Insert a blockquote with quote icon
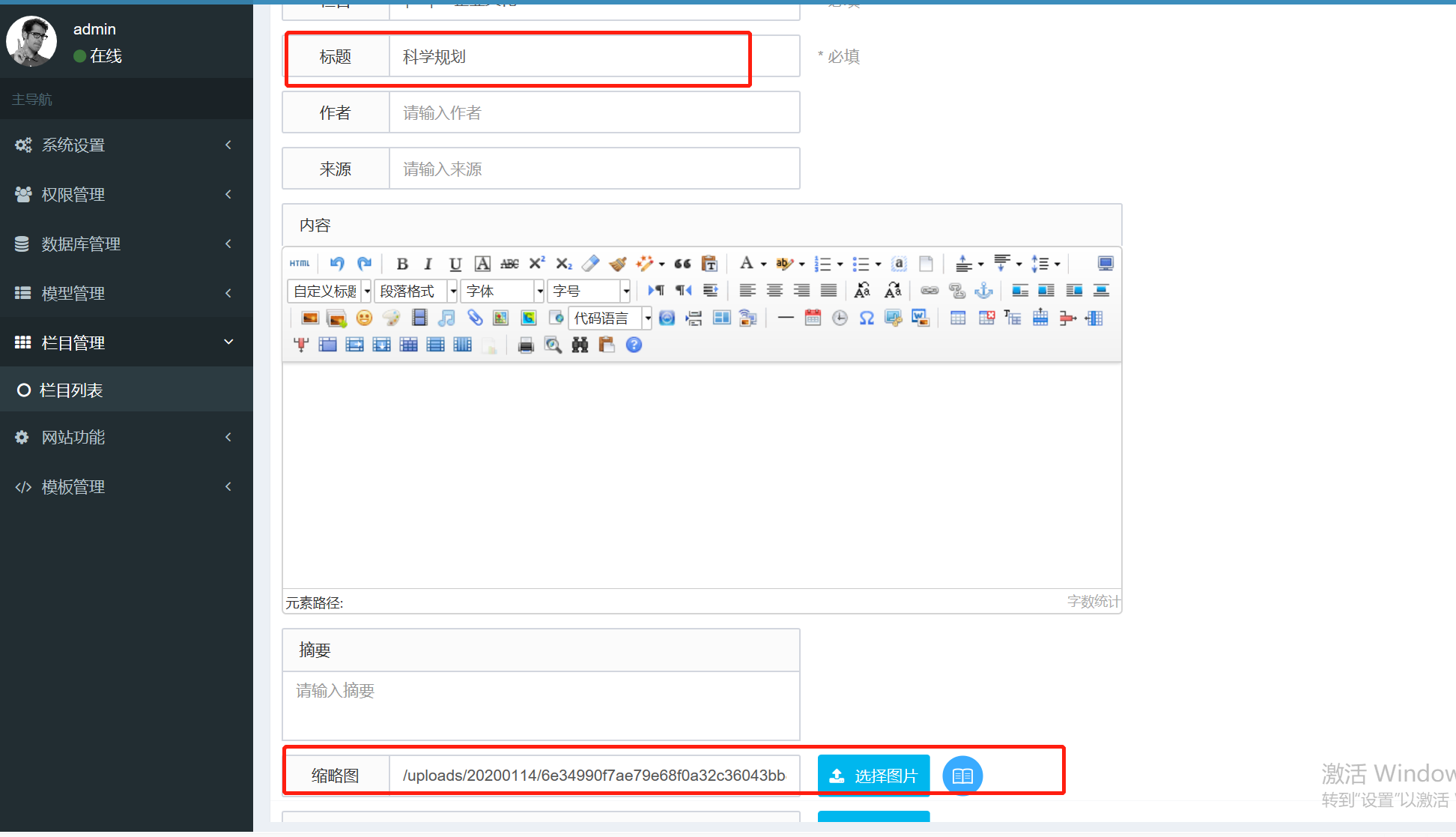This screenshot has height=837, width=1456. (x=682, y=264)
